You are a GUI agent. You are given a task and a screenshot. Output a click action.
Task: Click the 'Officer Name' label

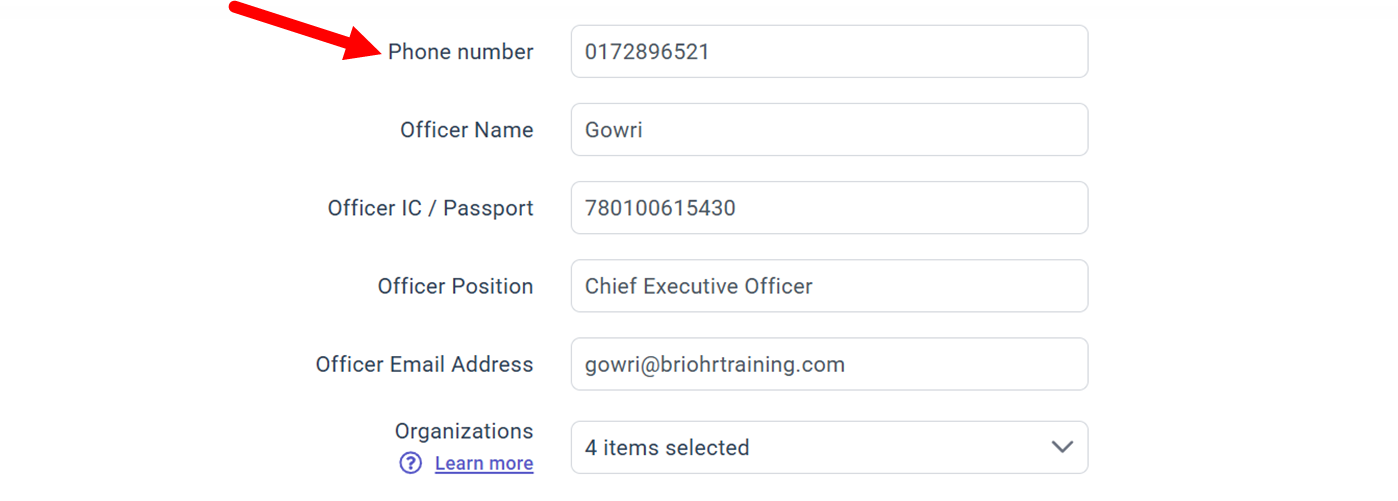466,130
